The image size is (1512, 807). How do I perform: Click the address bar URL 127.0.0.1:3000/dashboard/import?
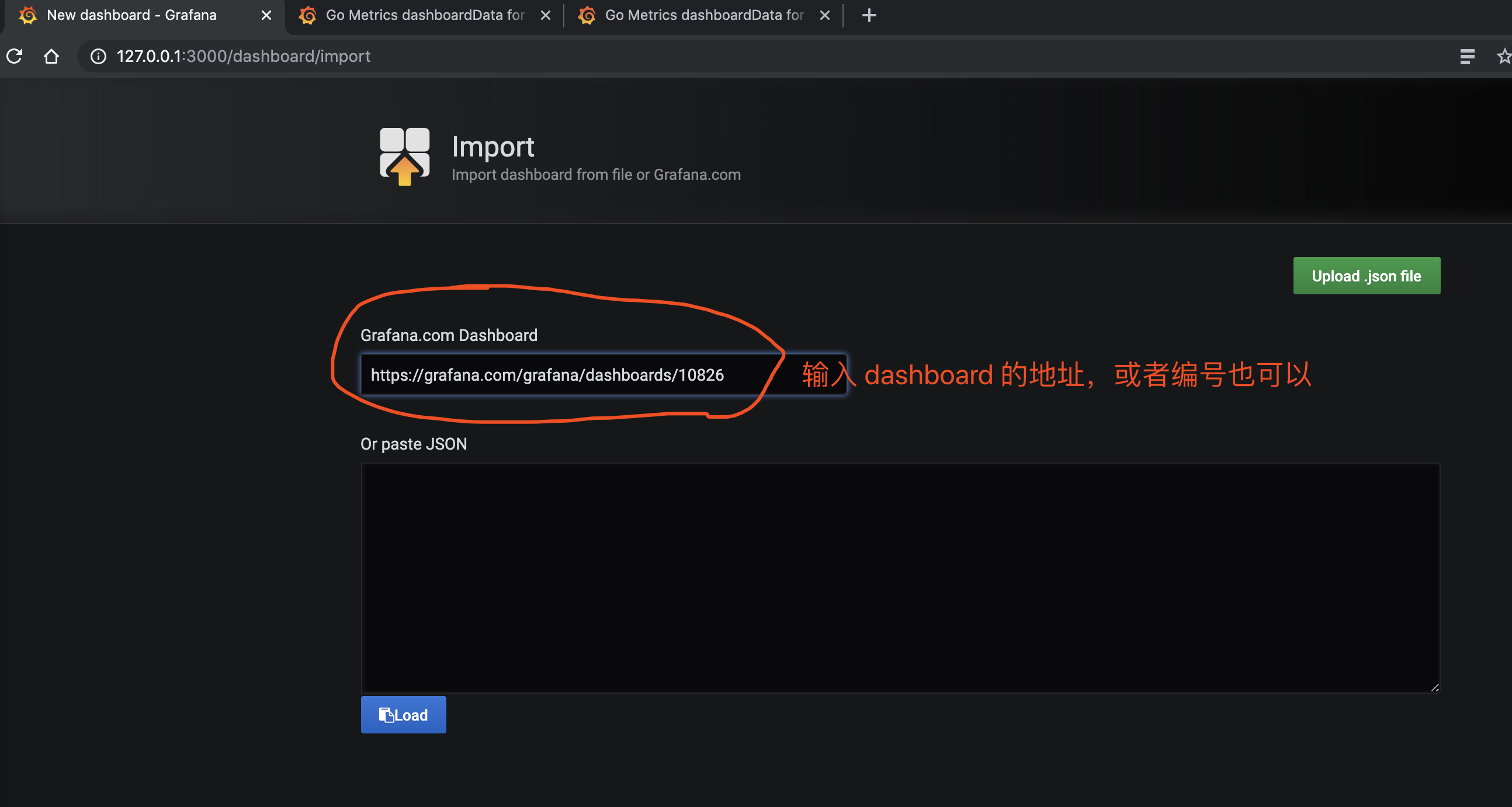click(244, 56)
